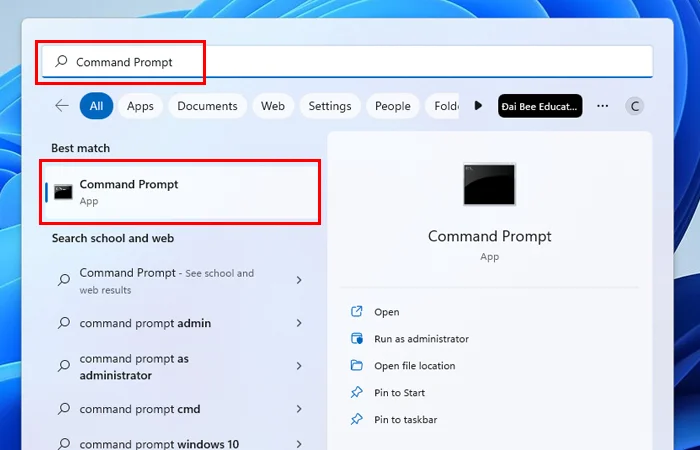Click the C profile avatar
Image resolution: width=700 pixels, height=450 pixels.
(x=634, y=106)
